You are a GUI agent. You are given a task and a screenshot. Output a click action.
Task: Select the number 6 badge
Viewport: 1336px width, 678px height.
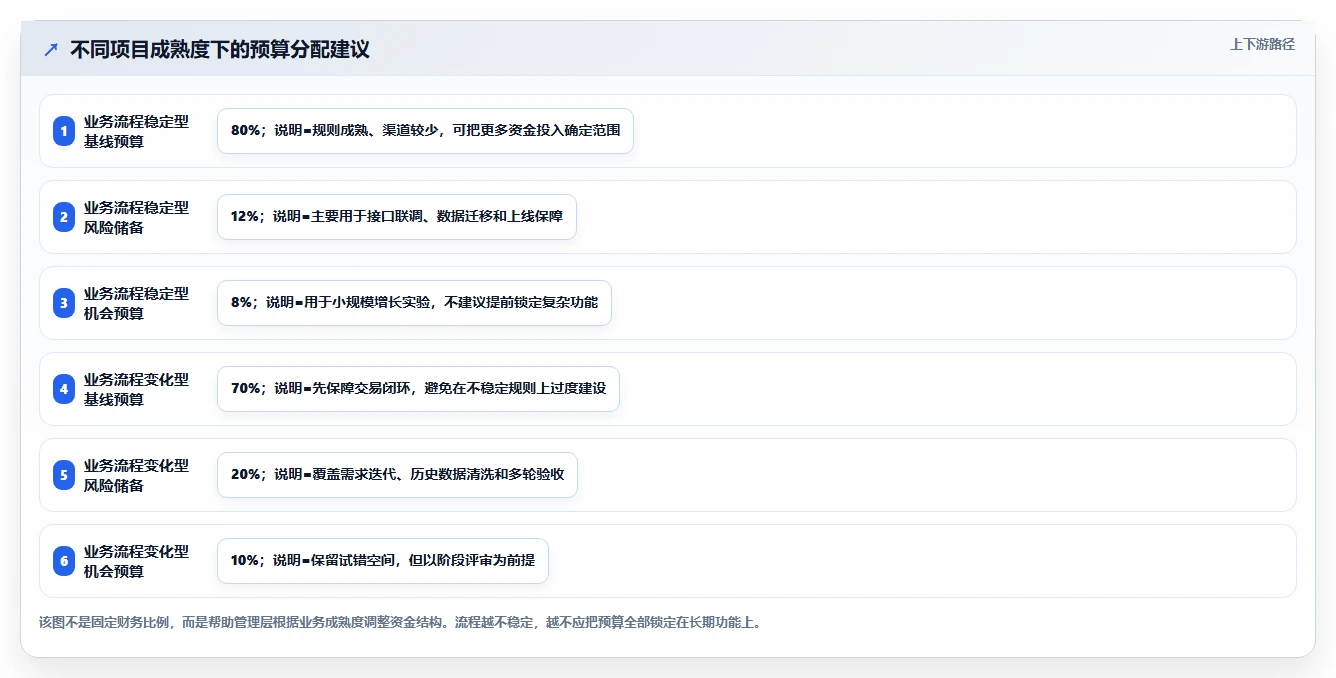tap(64, 561)
